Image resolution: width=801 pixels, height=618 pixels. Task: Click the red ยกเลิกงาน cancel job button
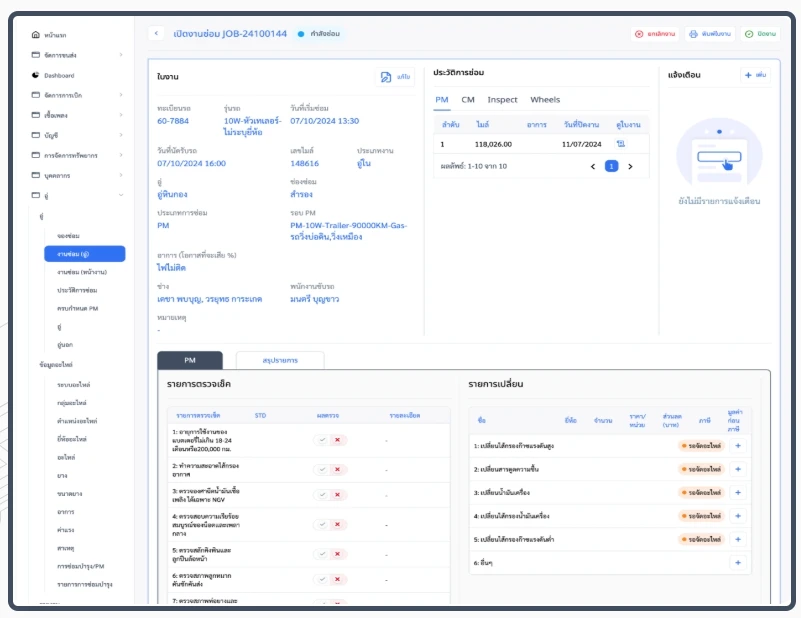(655, 34)
